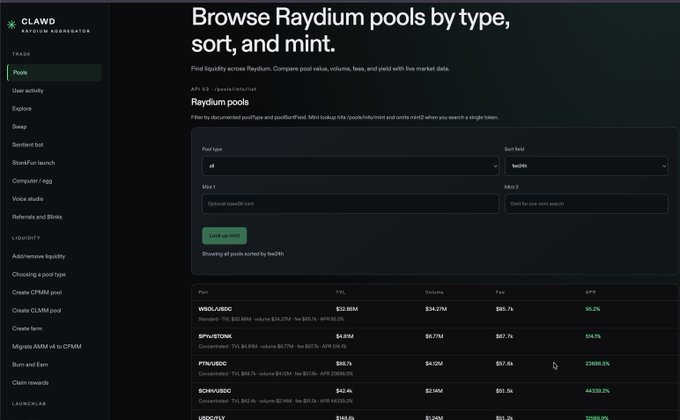Screen dimensions: 680x420
Task: Select the SCHH/USDC pool row
Action: [x=435, y=396]
